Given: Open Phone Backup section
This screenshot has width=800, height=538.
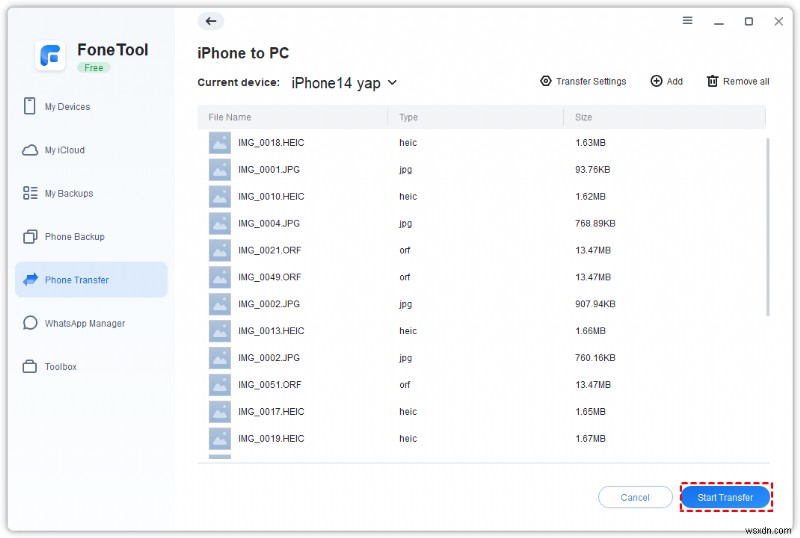Looking at the screenshot, I should pos(91,237).
